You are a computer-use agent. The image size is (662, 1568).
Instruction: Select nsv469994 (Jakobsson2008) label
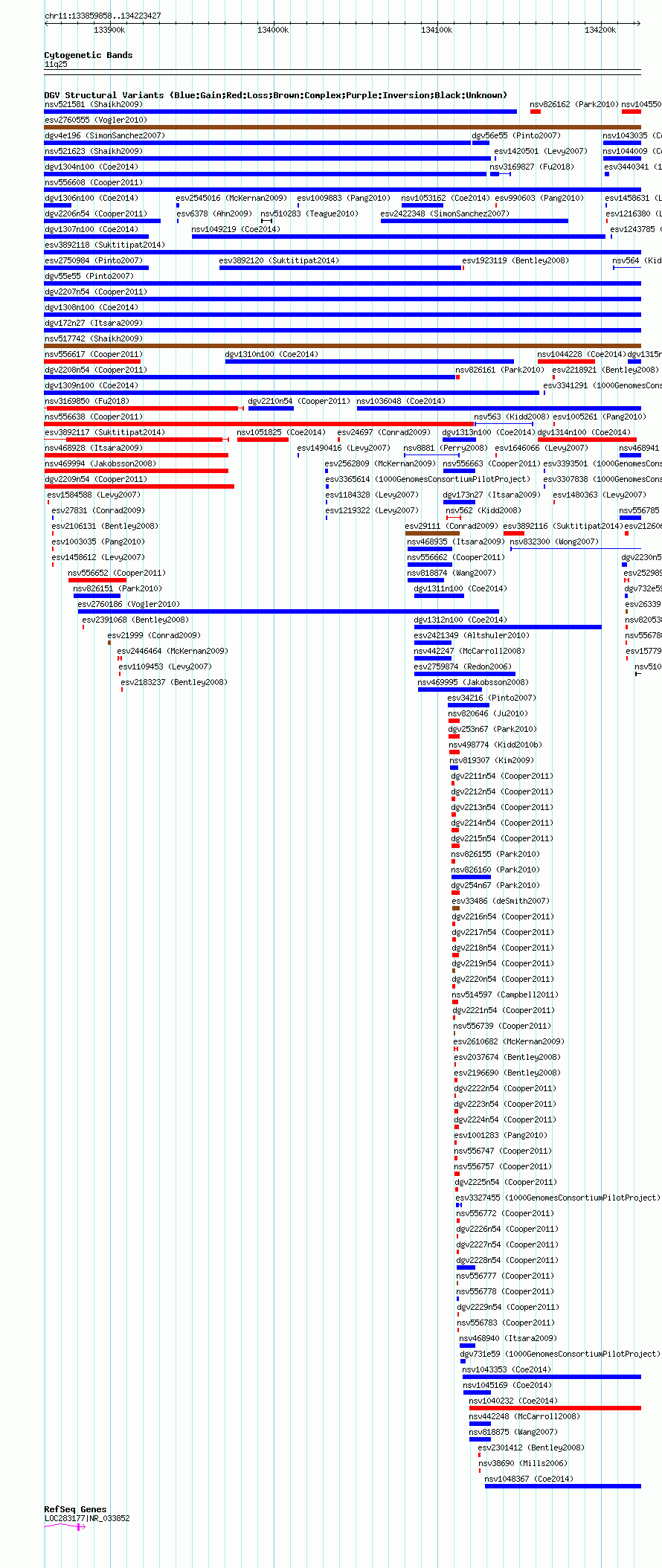pos(100,463)
